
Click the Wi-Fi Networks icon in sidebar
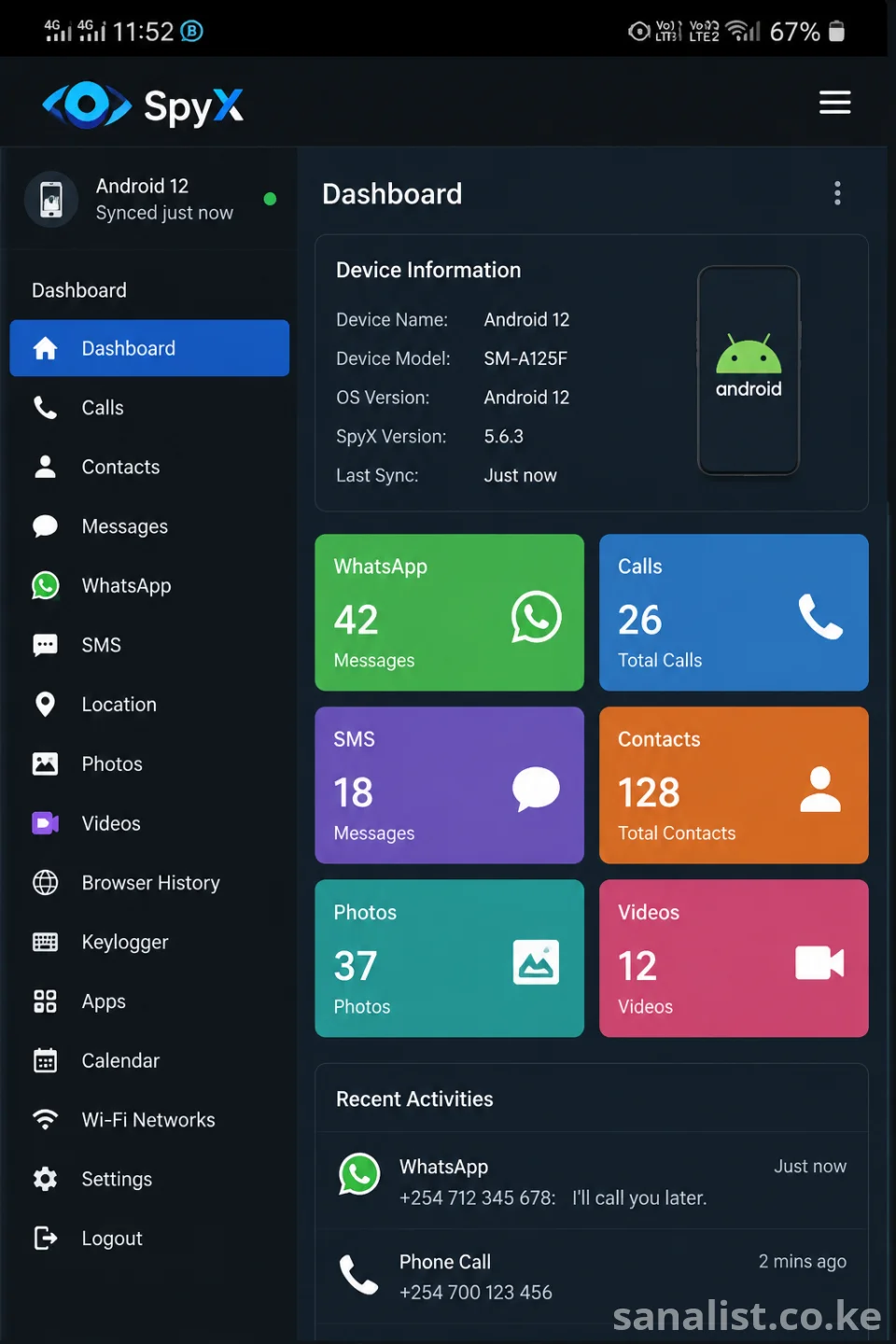[45, 1119]
